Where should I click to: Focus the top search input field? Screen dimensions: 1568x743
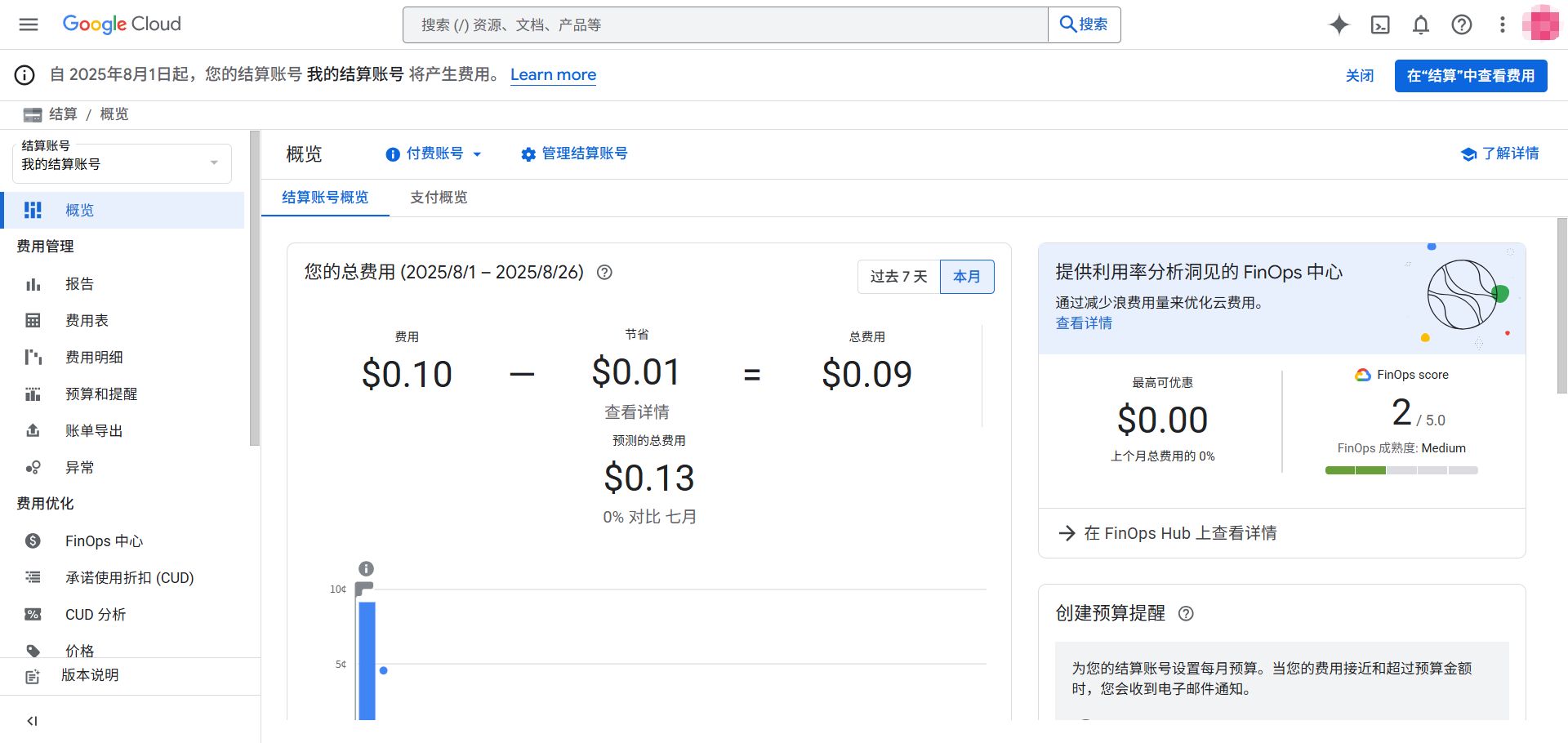(x=725, y=24)
